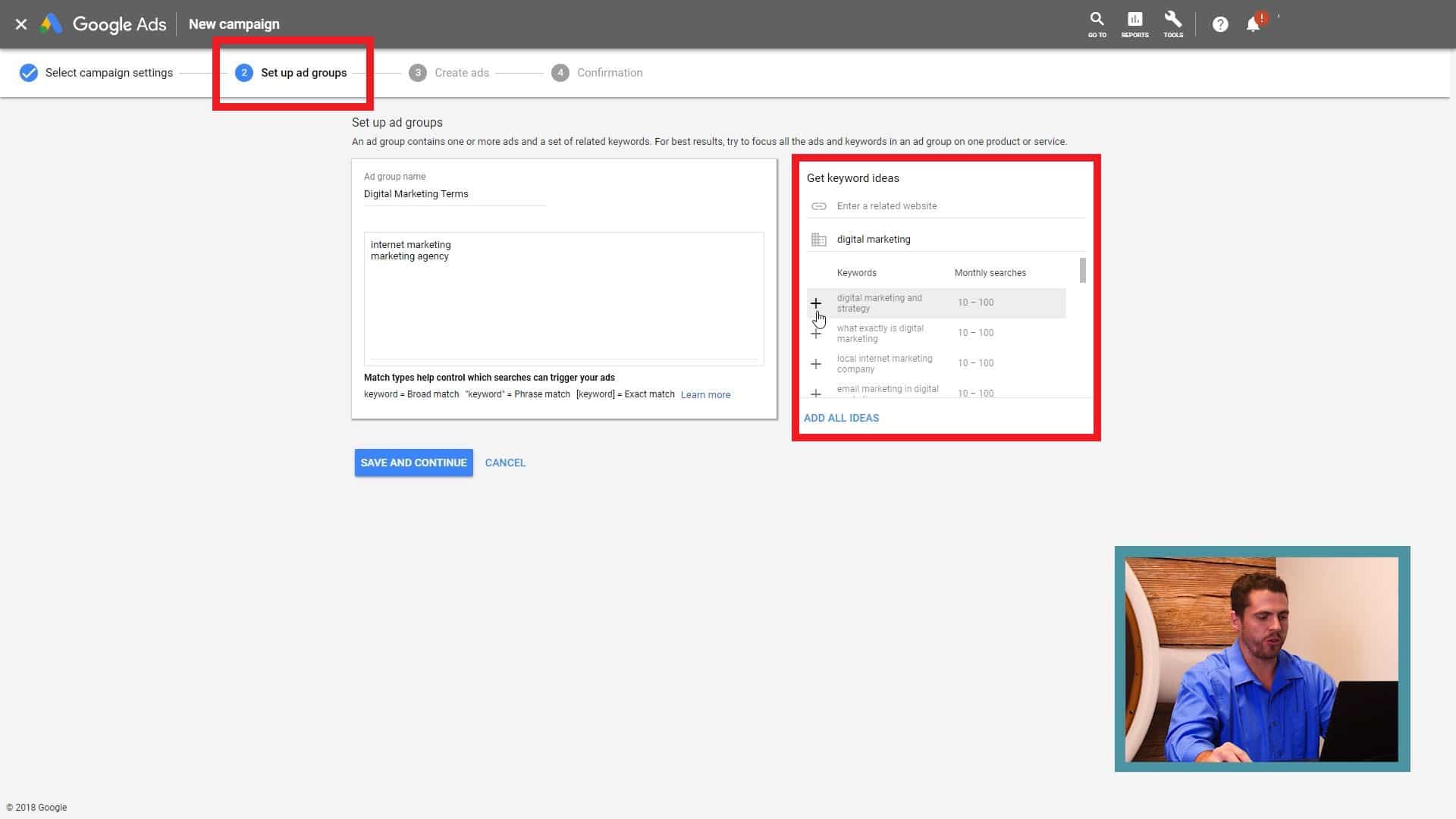Open the Tools wrench icon
Screen dimensions: 1456x819
(1173, 24)
